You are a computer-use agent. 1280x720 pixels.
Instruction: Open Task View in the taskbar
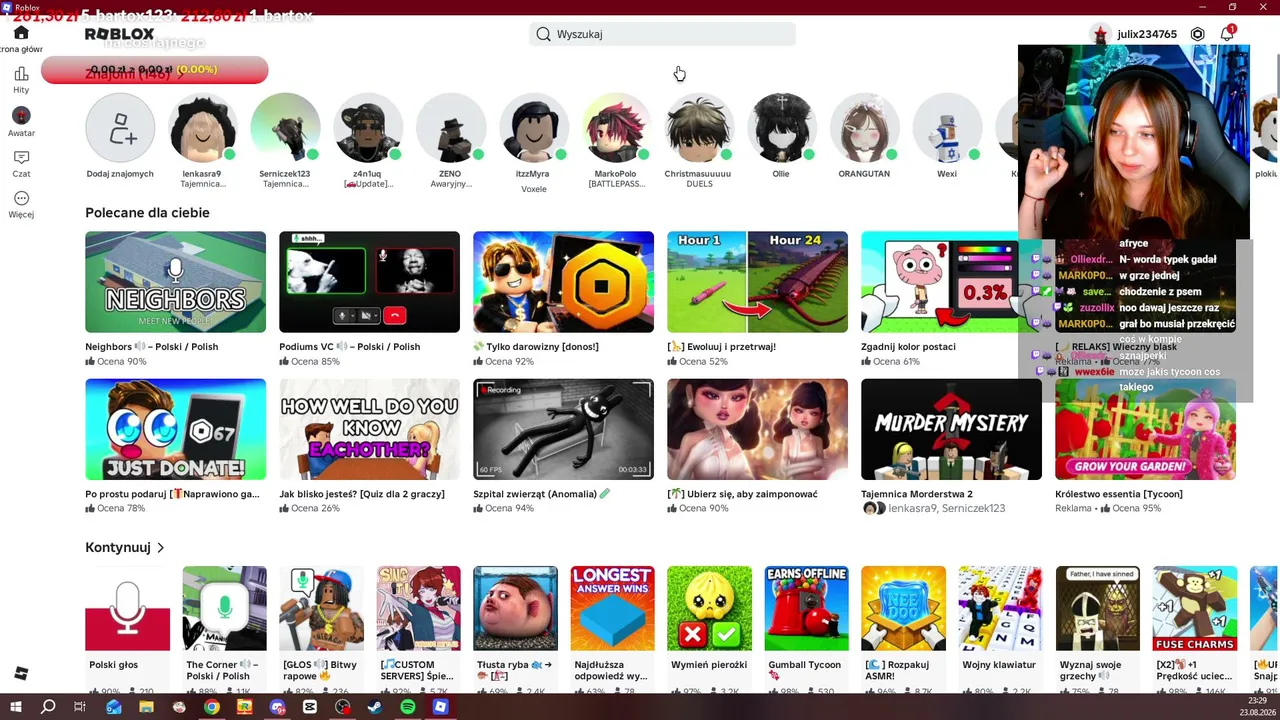coord(80,707)
